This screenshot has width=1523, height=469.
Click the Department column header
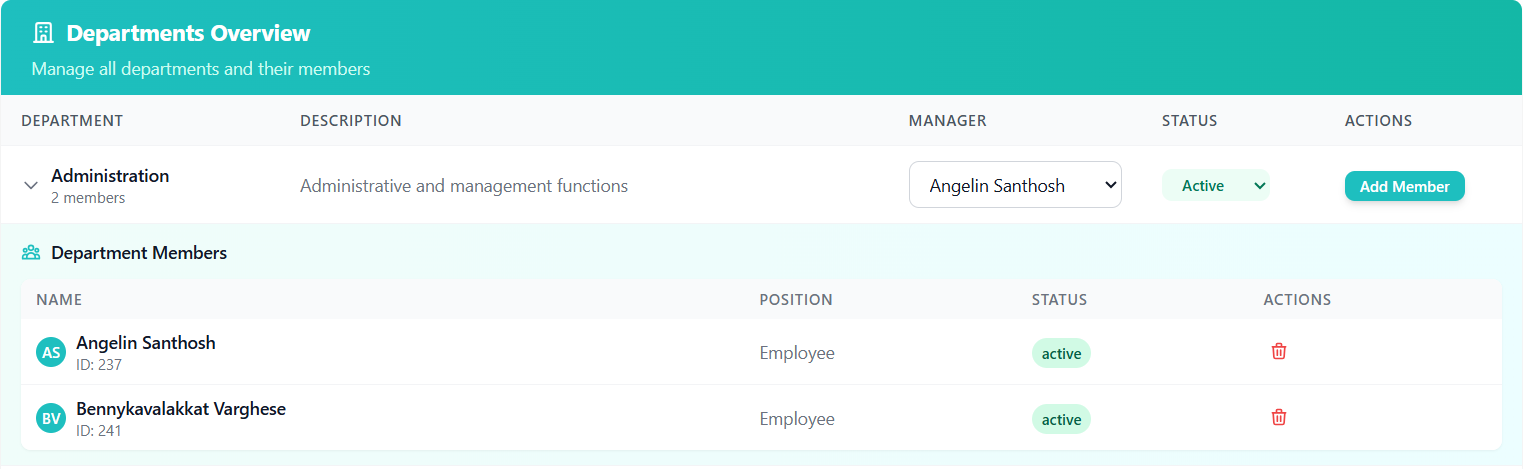(x=72, y=121)
